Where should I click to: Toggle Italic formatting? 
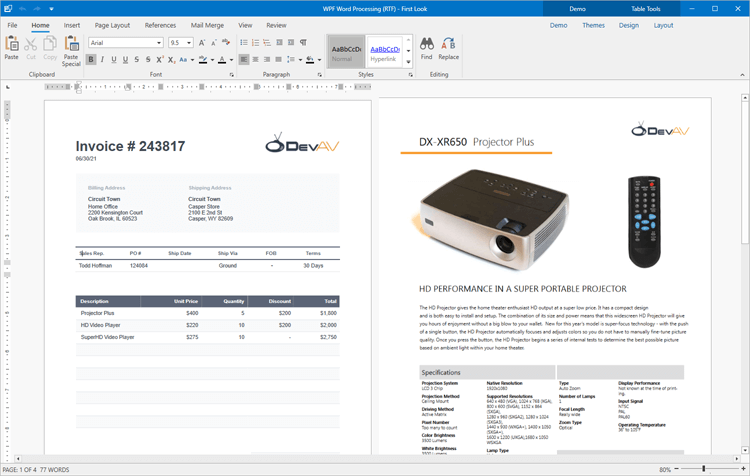pos(102,60)
